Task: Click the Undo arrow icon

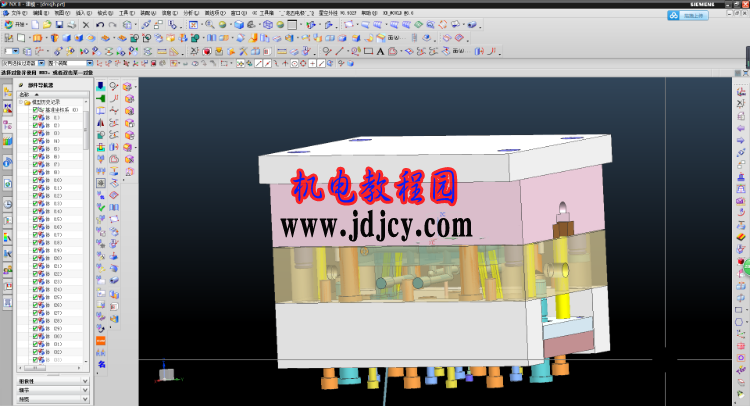Action: tap(100, 24)
